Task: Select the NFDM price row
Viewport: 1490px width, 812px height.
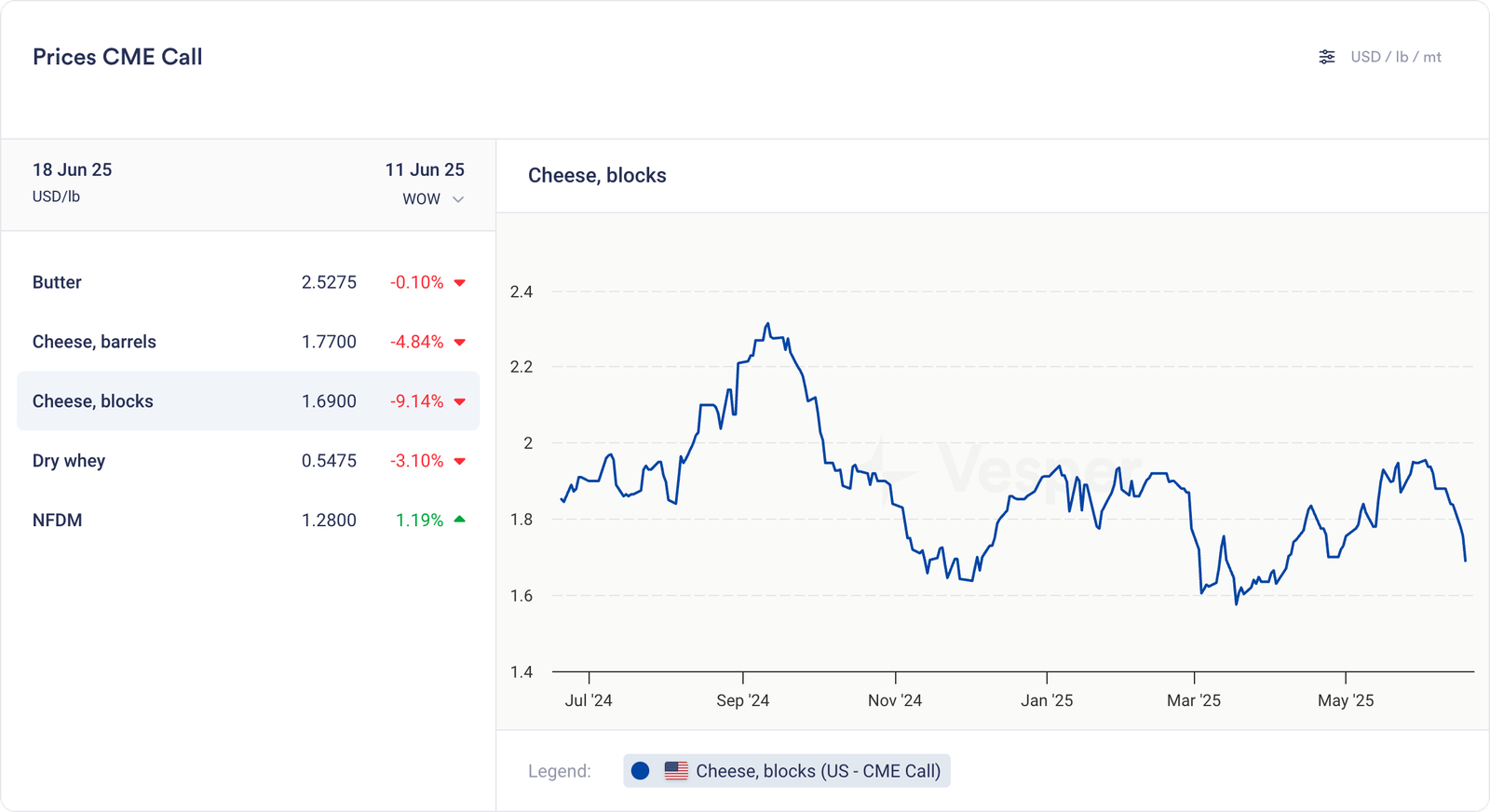Action: 248,521
